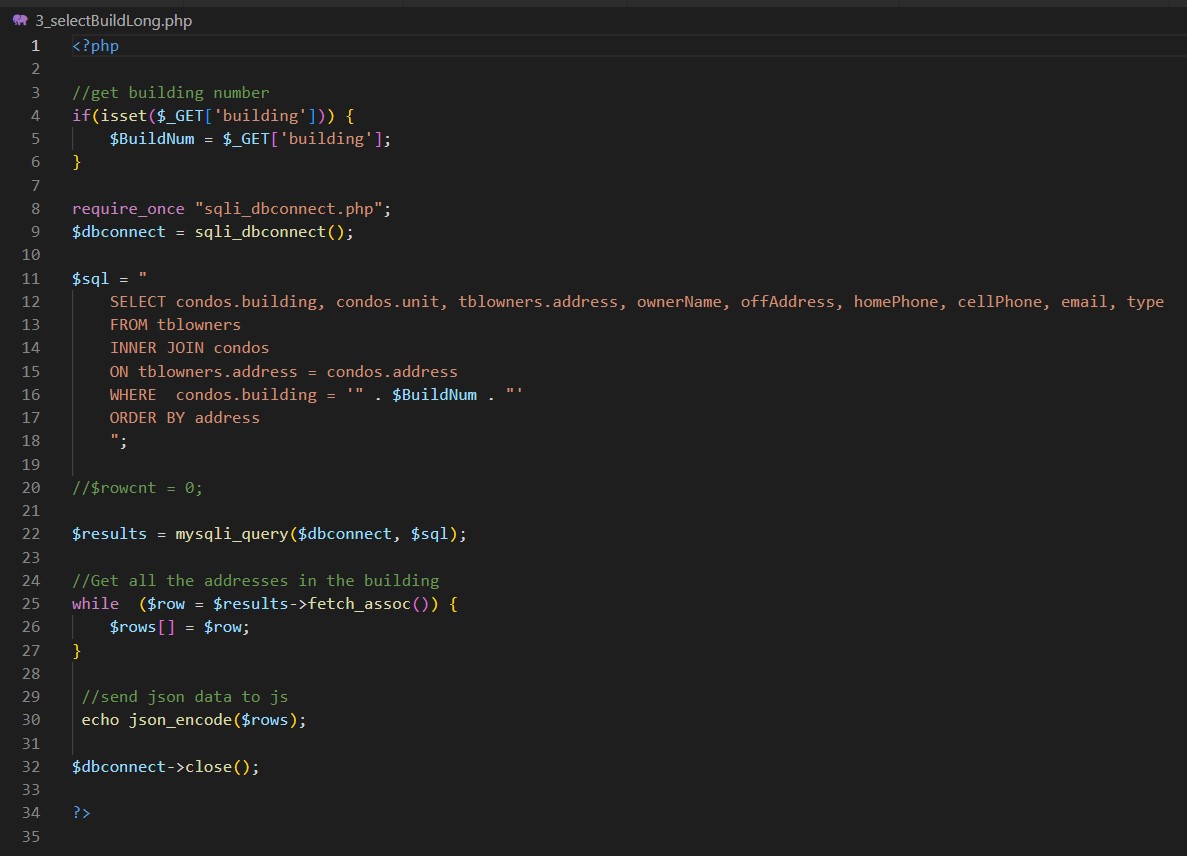Image resolution: width=1187 pixels, height=856 pixels.
Task: Click line number 1 in the gutter
Action: tap(36, 46)
